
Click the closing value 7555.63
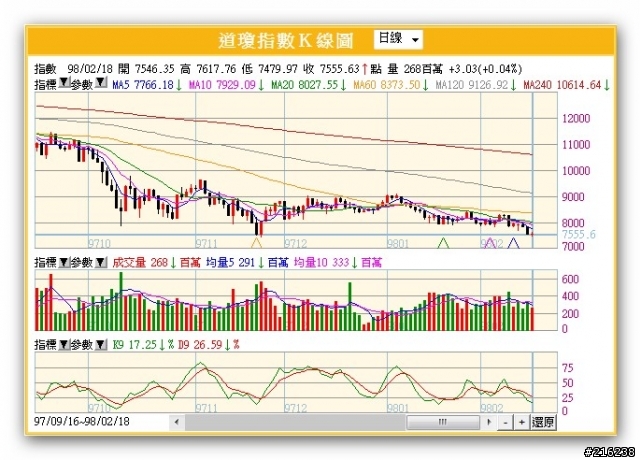[x=339, y=69]
